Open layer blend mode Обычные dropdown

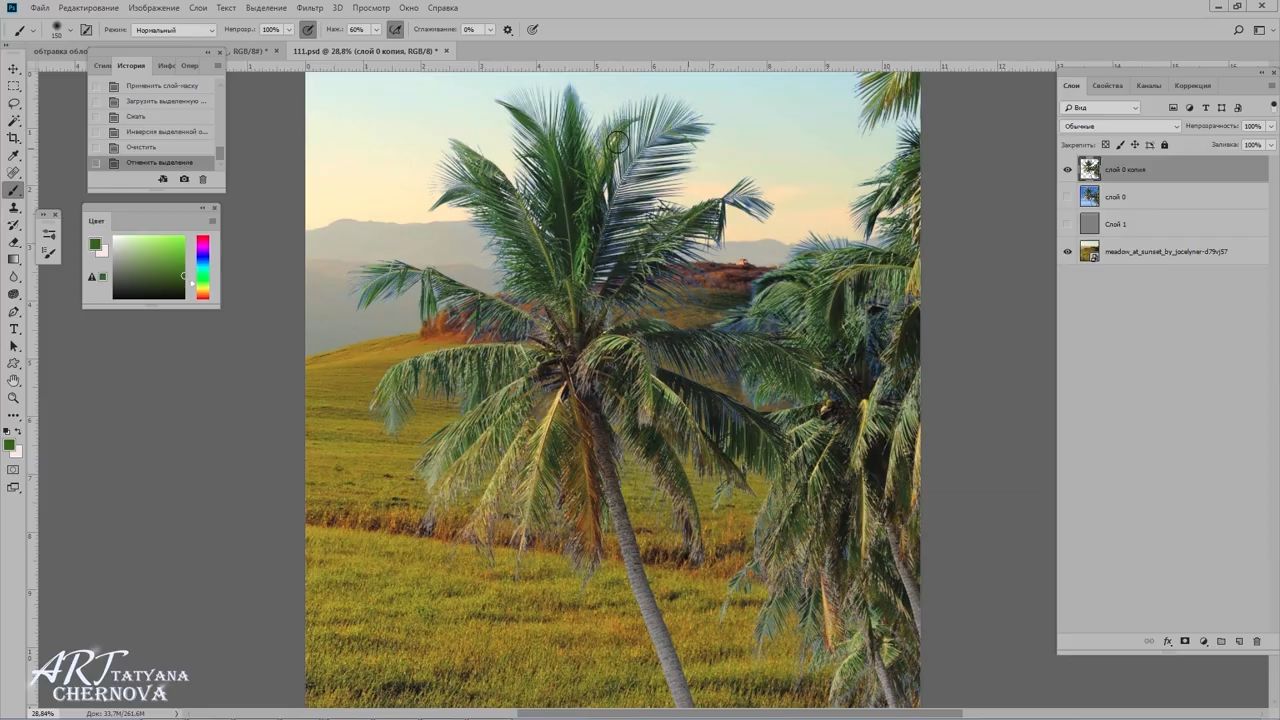[1120, 126]
